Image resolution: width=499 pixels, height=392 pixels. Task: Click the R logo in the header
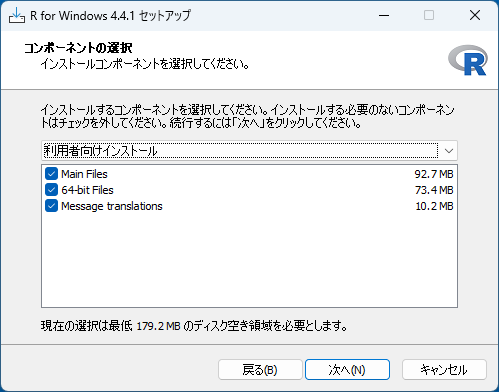tap(468, 60)
